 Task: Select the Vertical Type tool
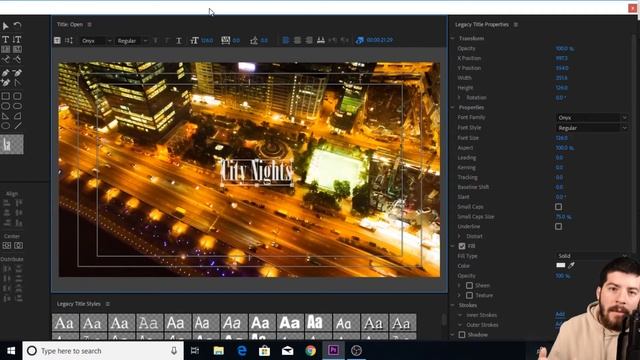pyautogui.click(x=17, y=40)
